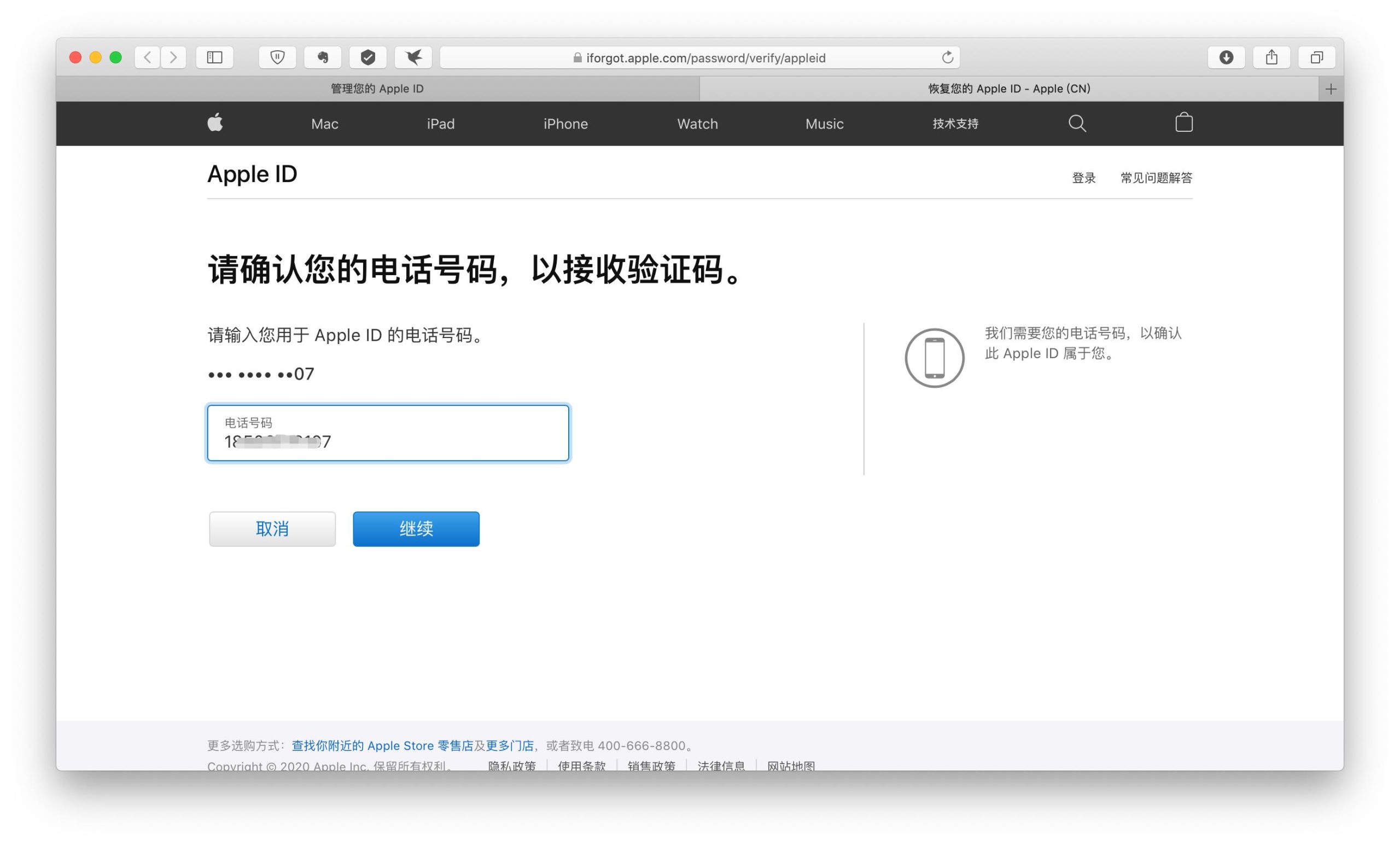Click the green fullscreen window button

click(116, 57)
